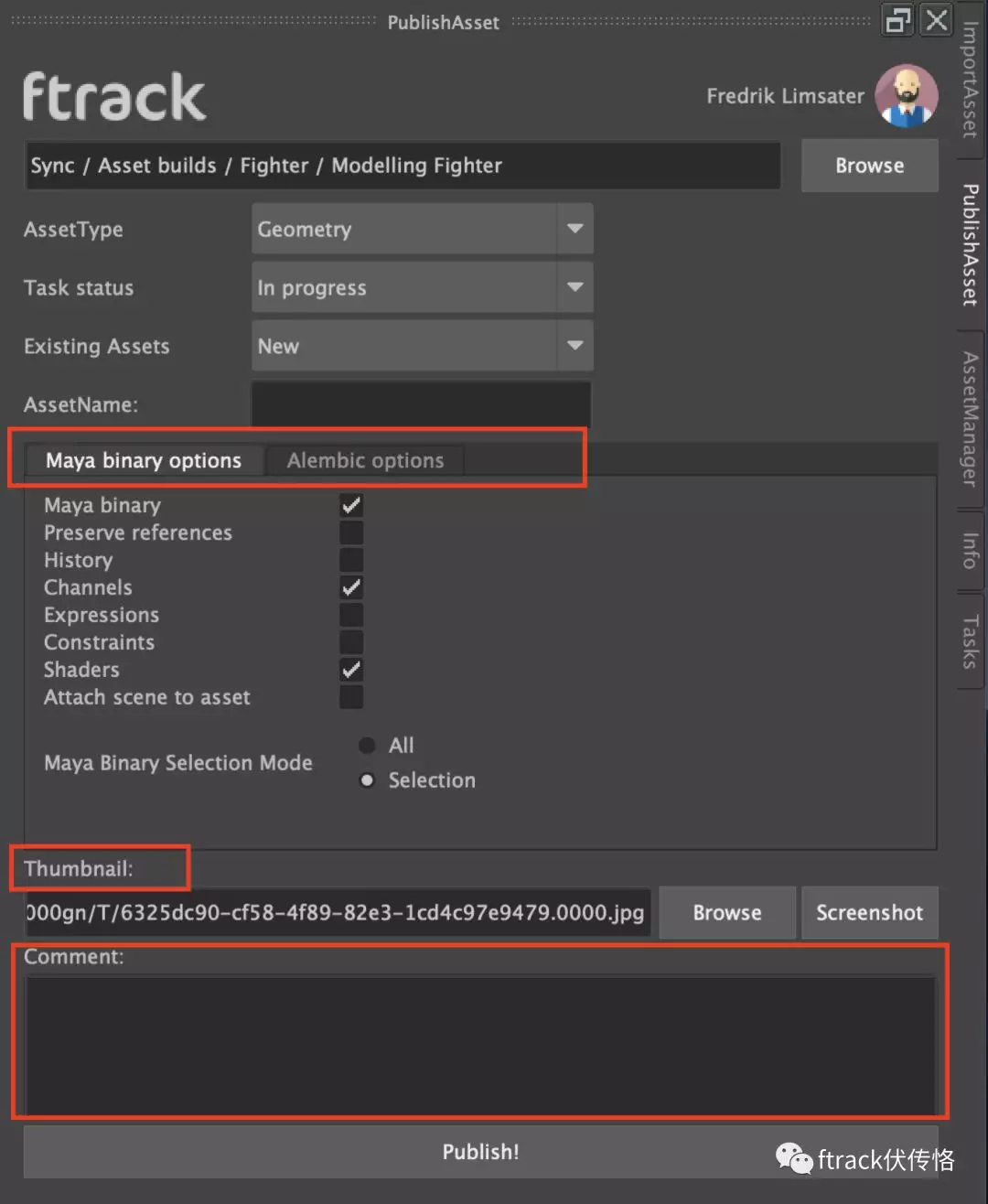
Task: Enable the Expressions checkbox
Action: 351,615
